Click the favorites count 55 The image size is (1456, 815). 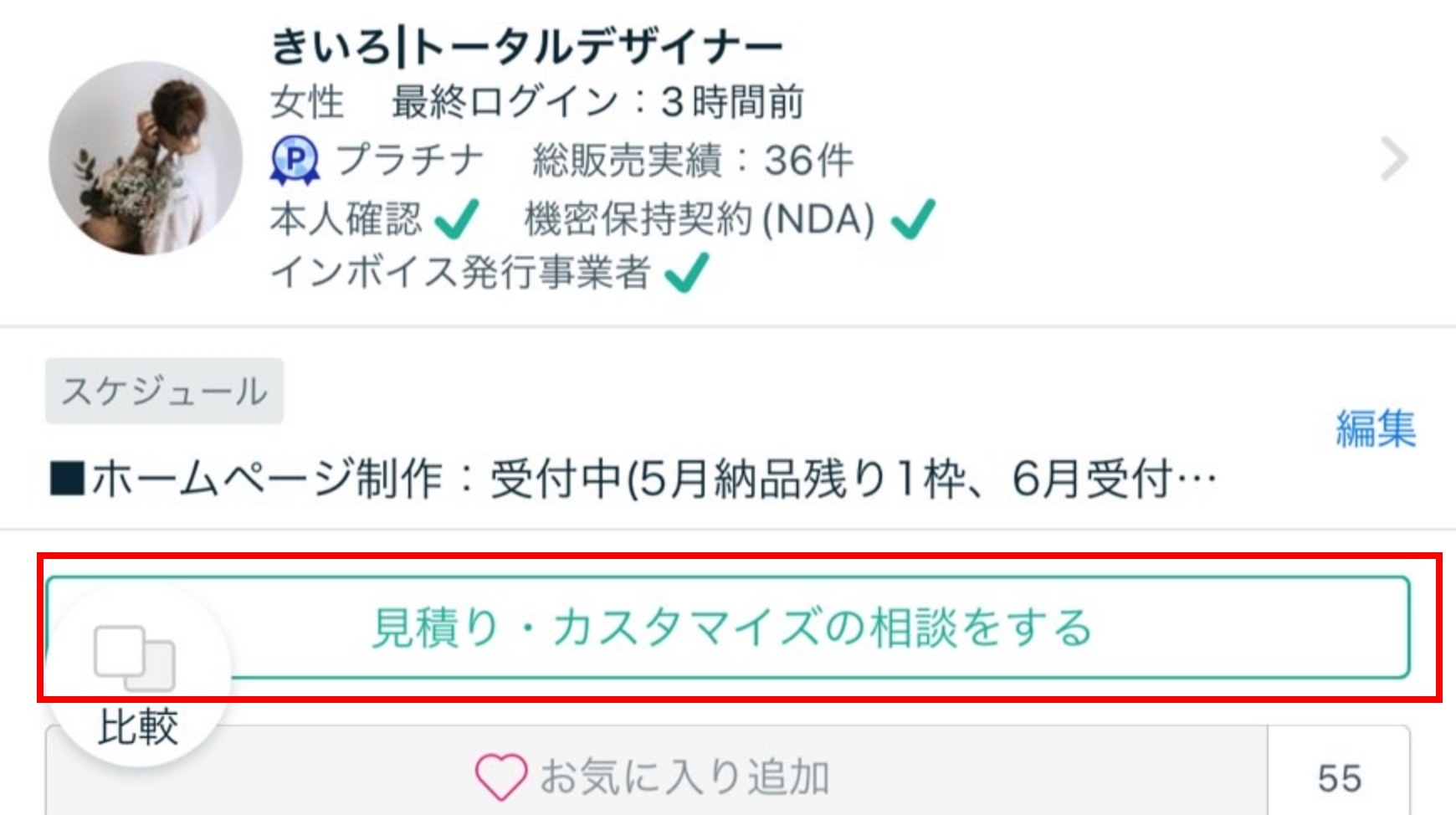pyautogui.click(x=1339, y=778)
